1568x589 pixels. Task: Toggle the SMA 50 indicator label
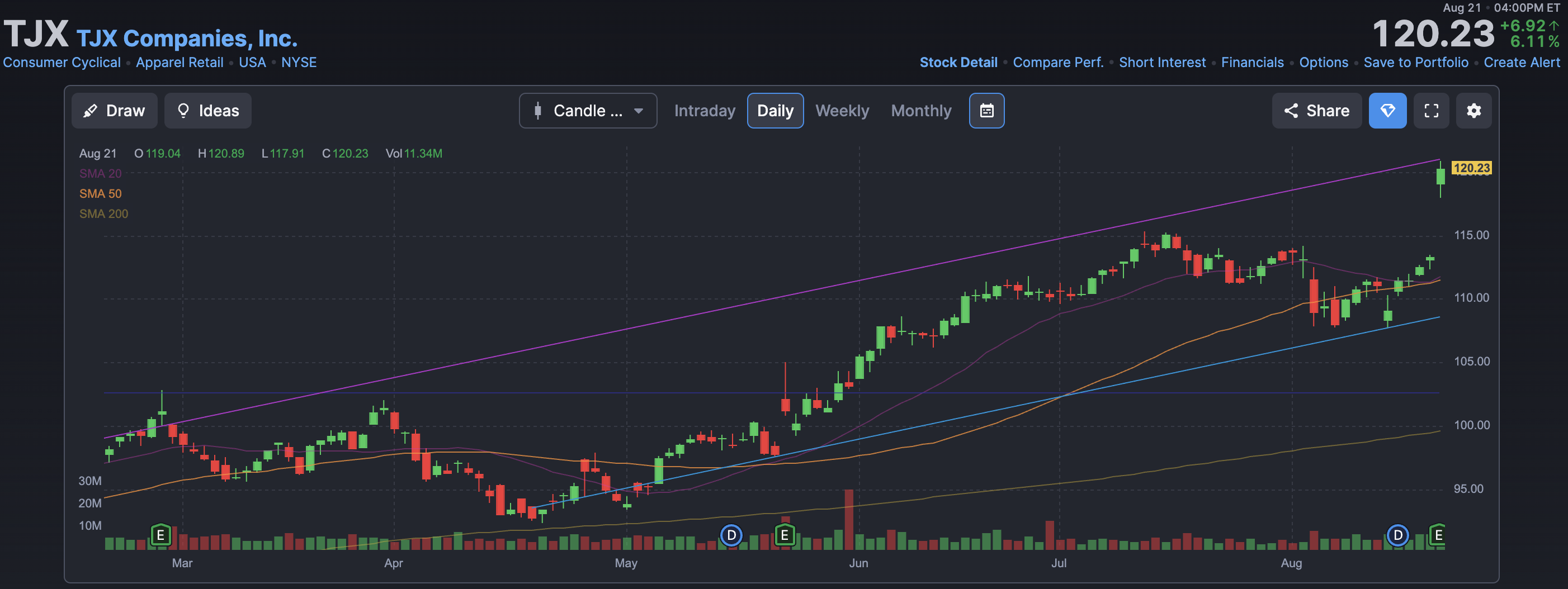101,193
